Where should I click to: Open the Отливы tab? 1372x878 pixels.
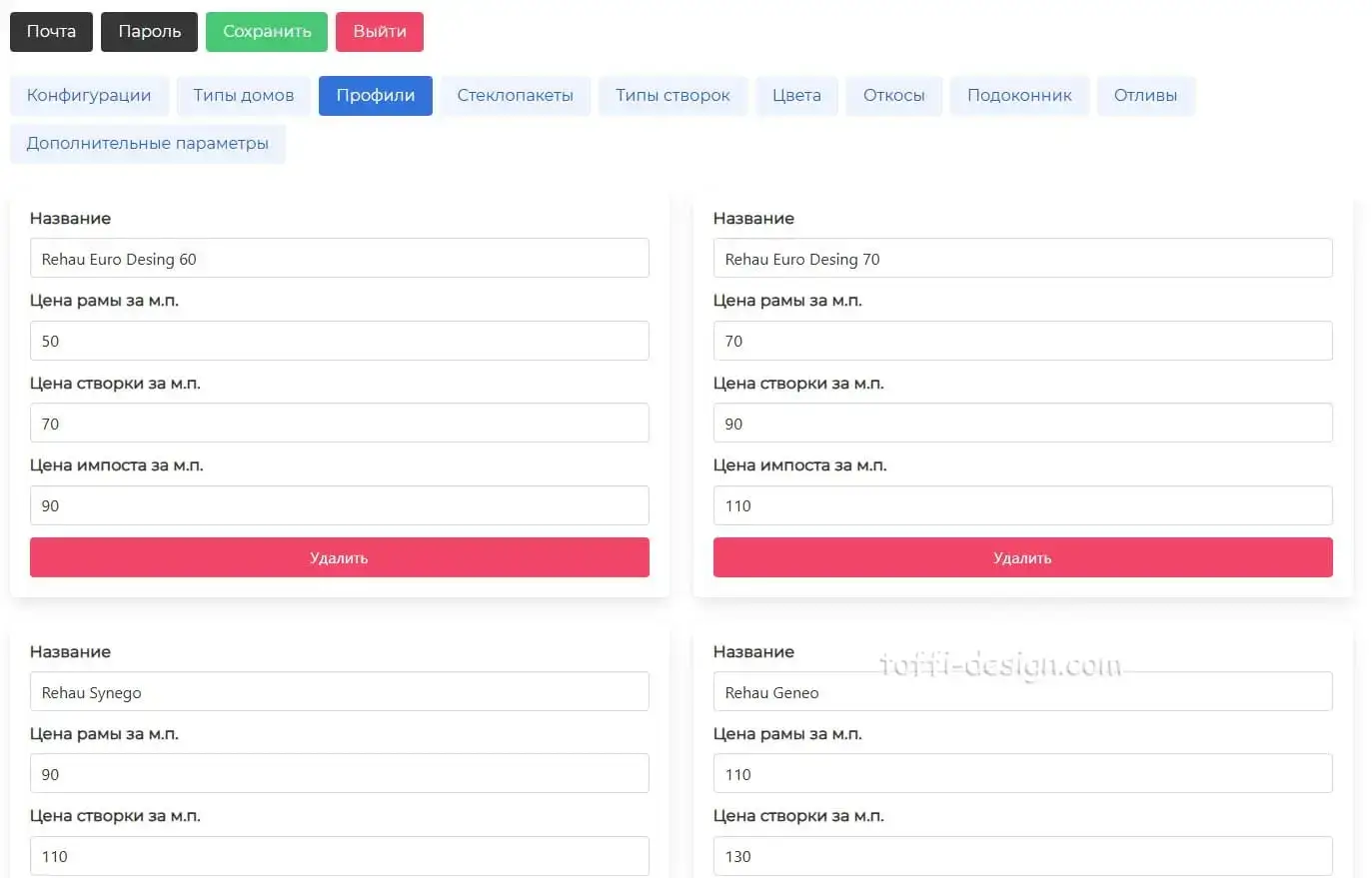1145,95
